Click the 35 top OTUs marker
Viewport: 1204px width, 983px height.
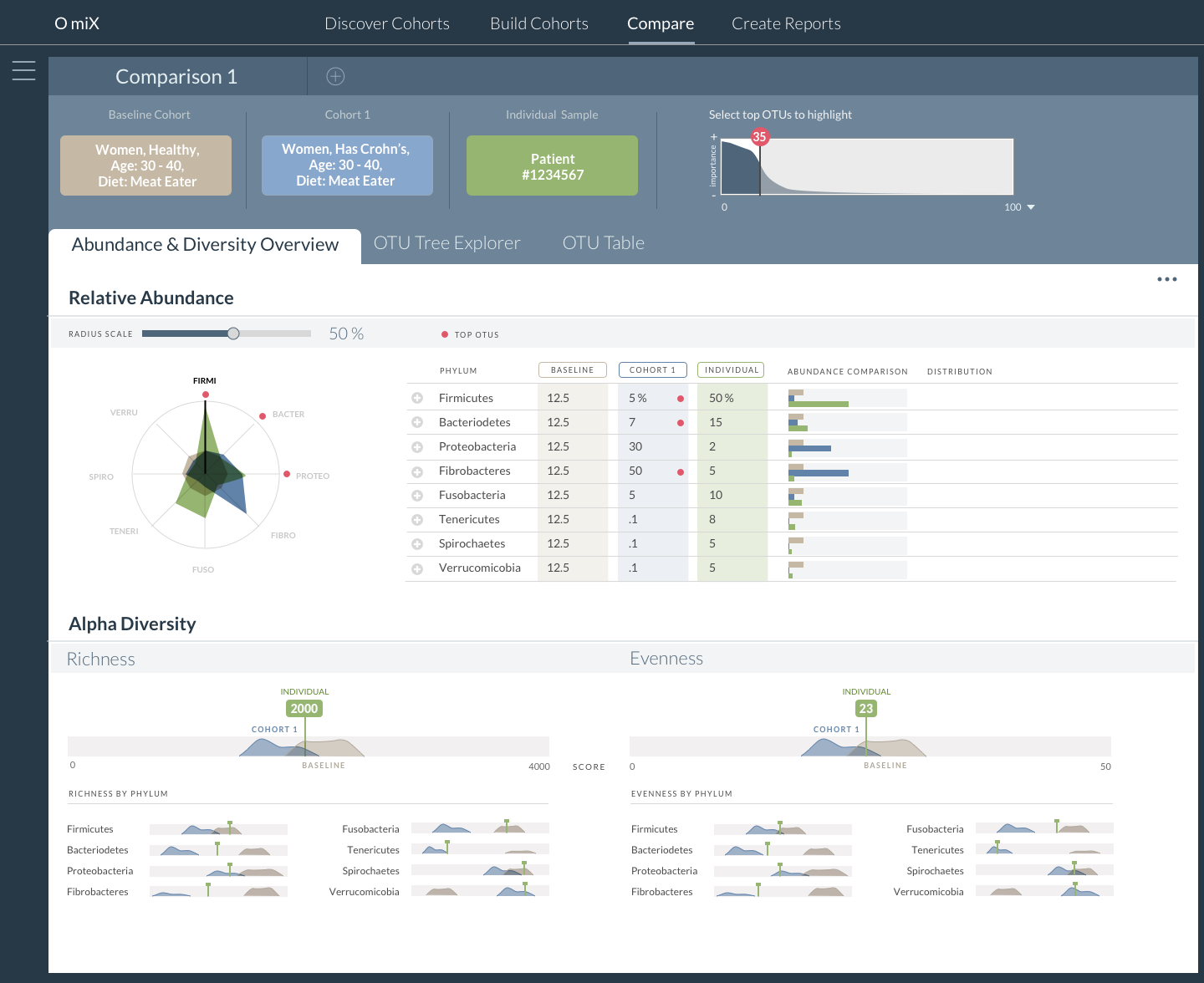759,137
